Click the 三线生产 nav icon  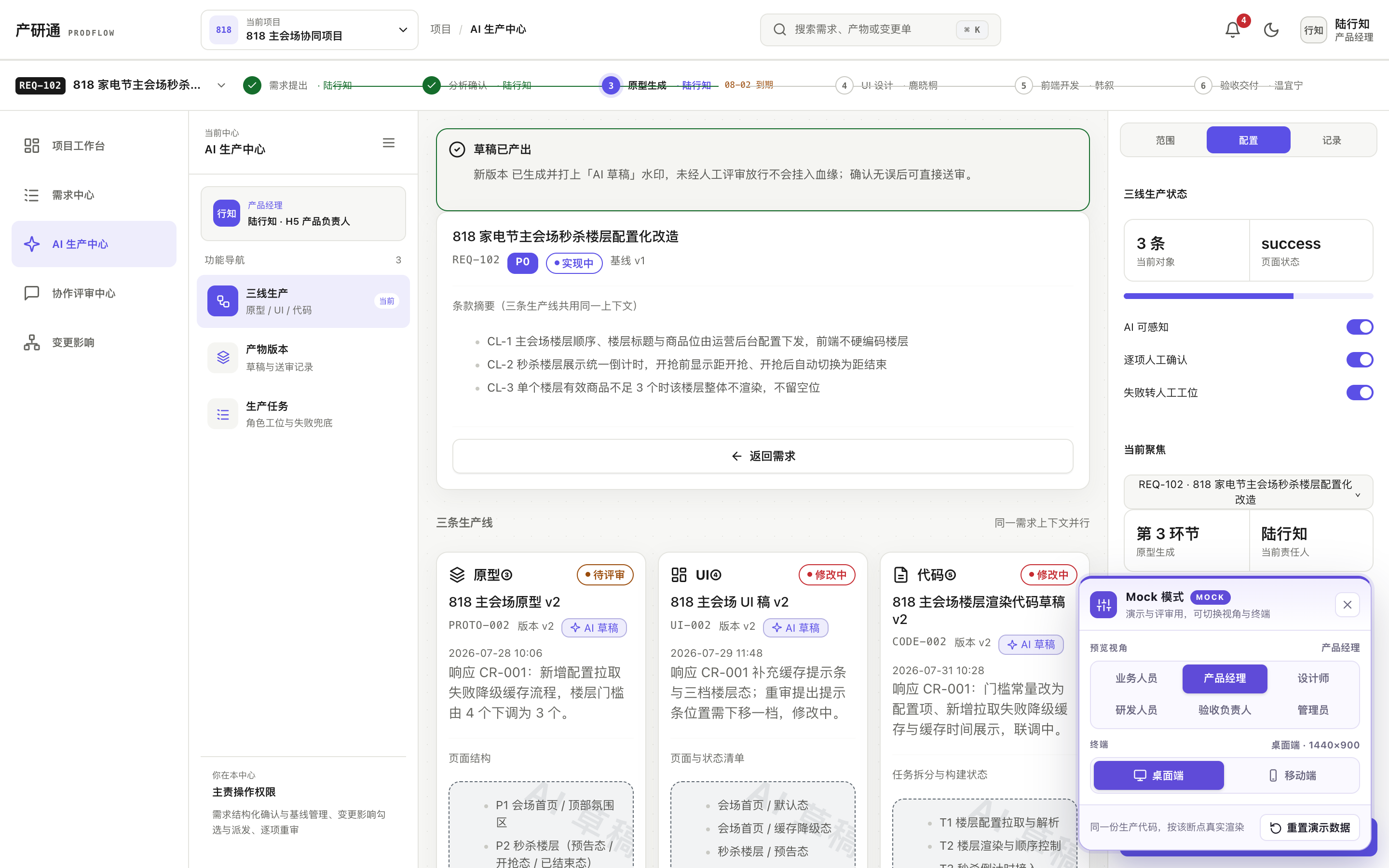point(223,301)
